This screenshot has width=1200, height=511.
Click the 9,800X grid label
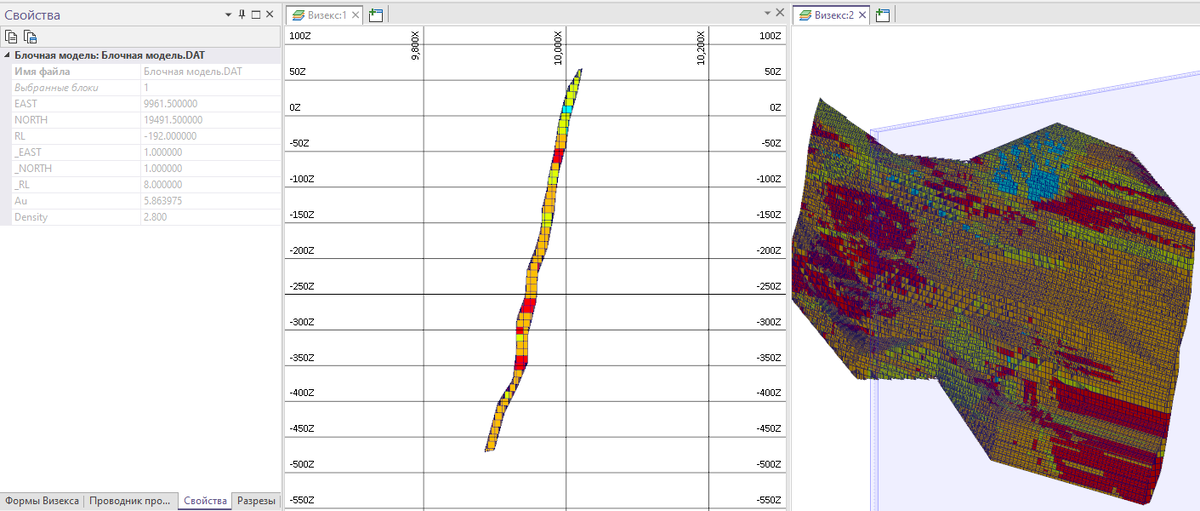[x=415, y=47]
